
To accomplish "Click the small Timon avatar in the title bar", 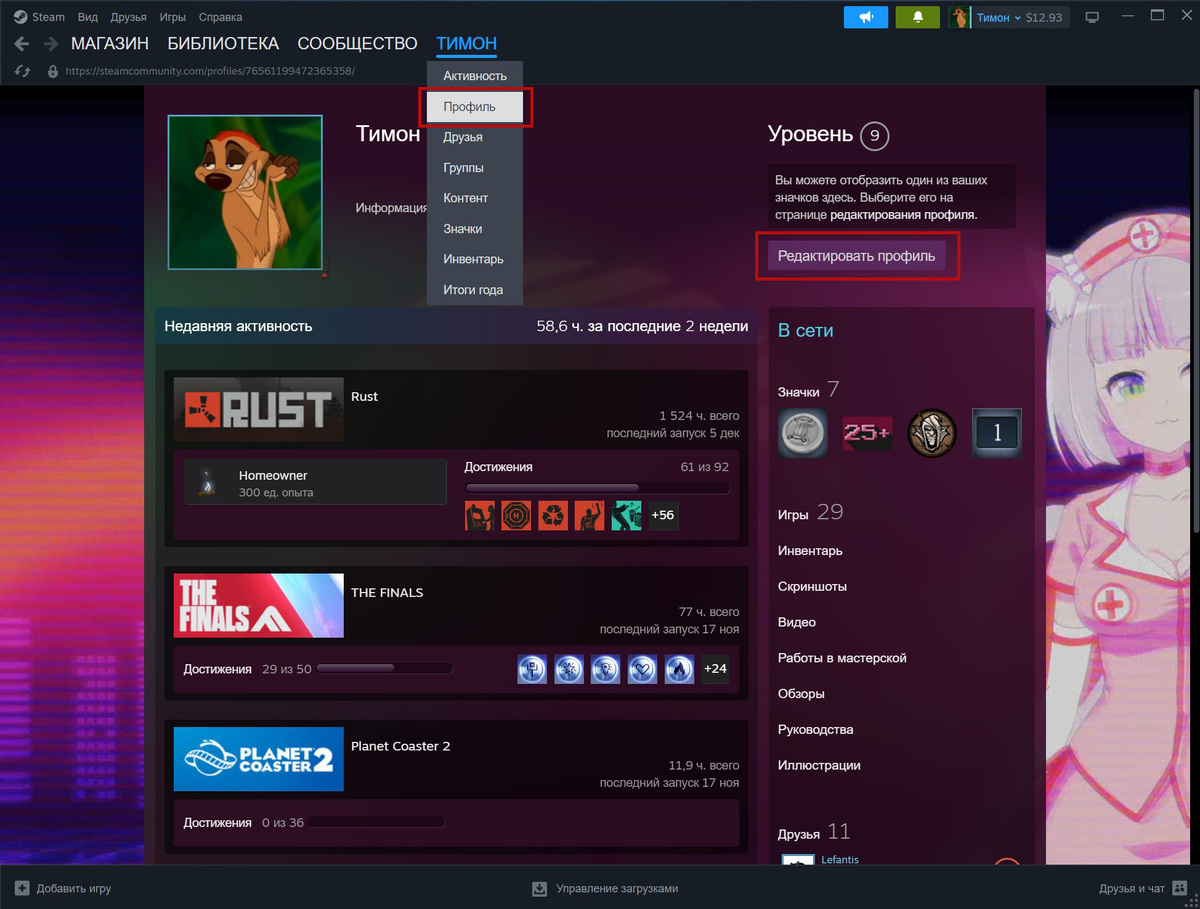I will coord(960,17).
